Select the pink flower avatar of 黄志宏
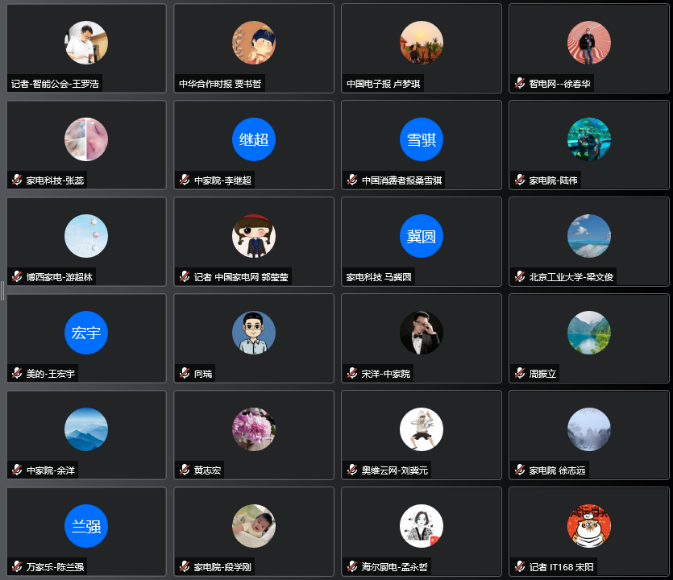 click(x=254, y=429)
